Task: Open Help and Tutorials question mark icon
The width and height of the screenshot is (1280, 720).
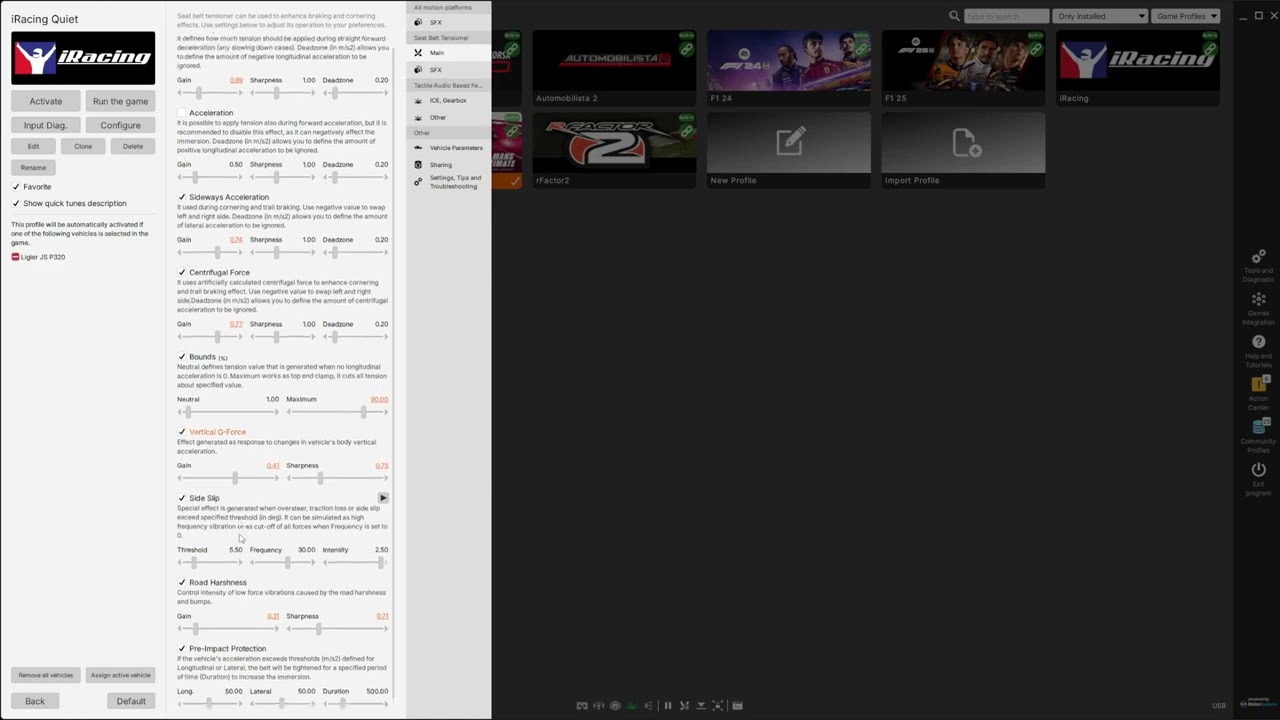Action: (x=1258, y=342)
